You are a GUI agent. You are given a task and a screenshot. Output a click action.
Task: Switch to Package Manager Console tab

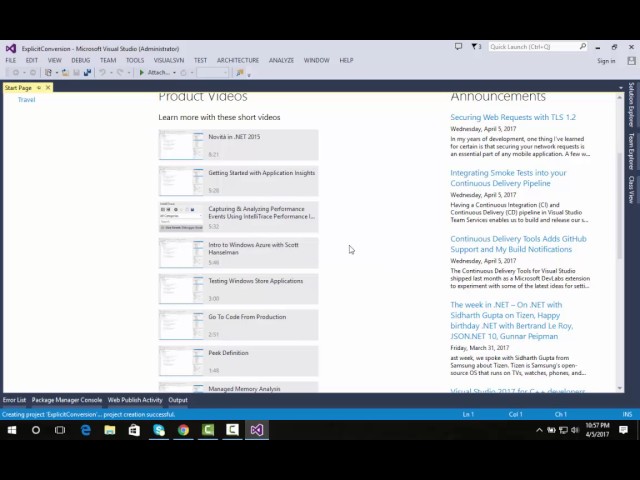(67, 400)
